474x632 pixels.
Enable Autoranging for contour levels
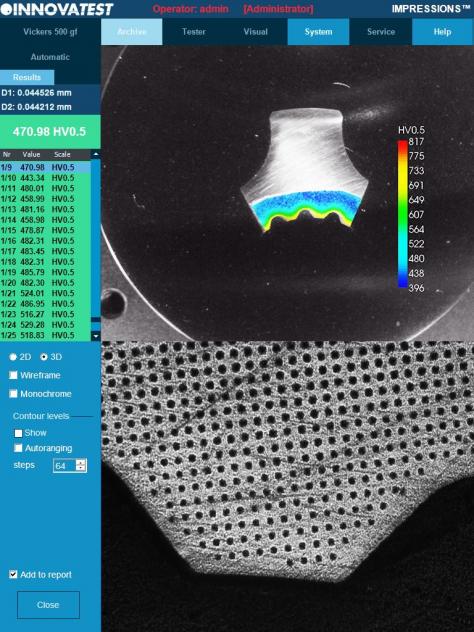pos(18,448)
